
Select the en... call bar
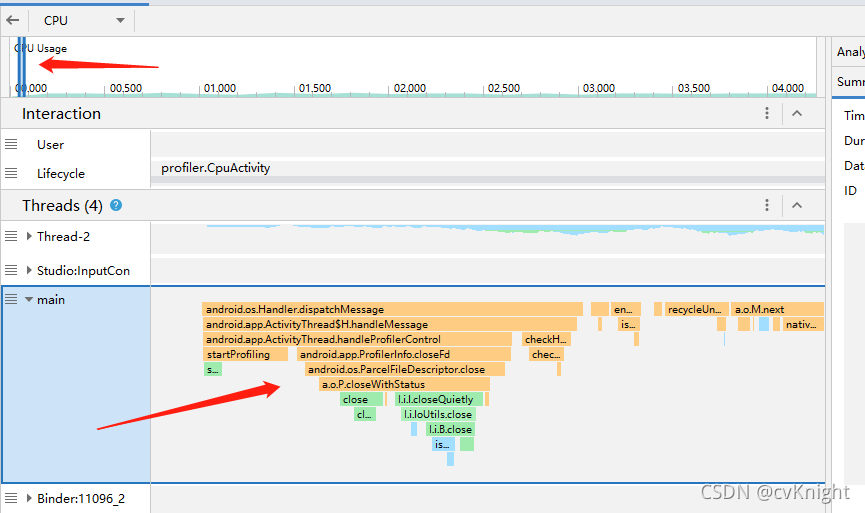[626, 309]
